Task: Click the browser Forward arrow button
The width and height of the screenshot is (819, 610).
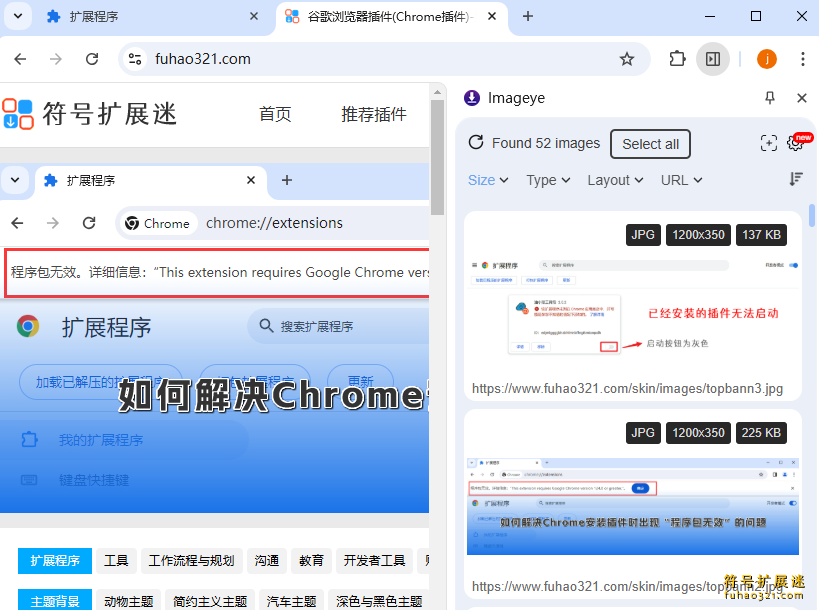Action: 55,59
